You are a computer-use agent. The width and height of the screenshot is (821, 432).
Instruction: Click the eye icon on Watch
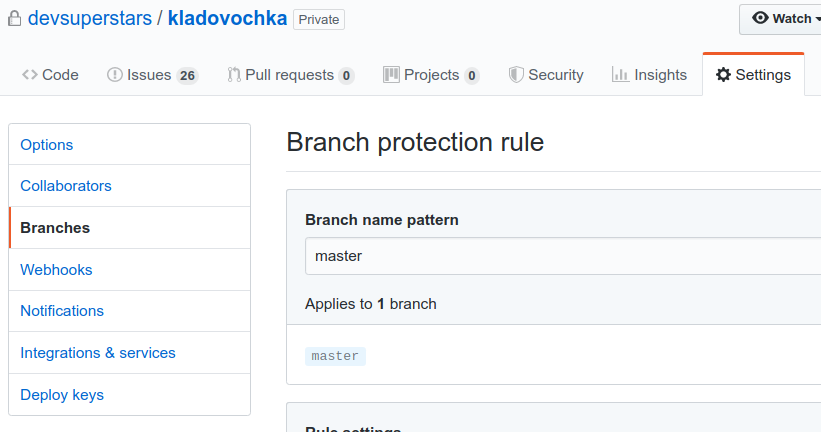pos(760,18)
